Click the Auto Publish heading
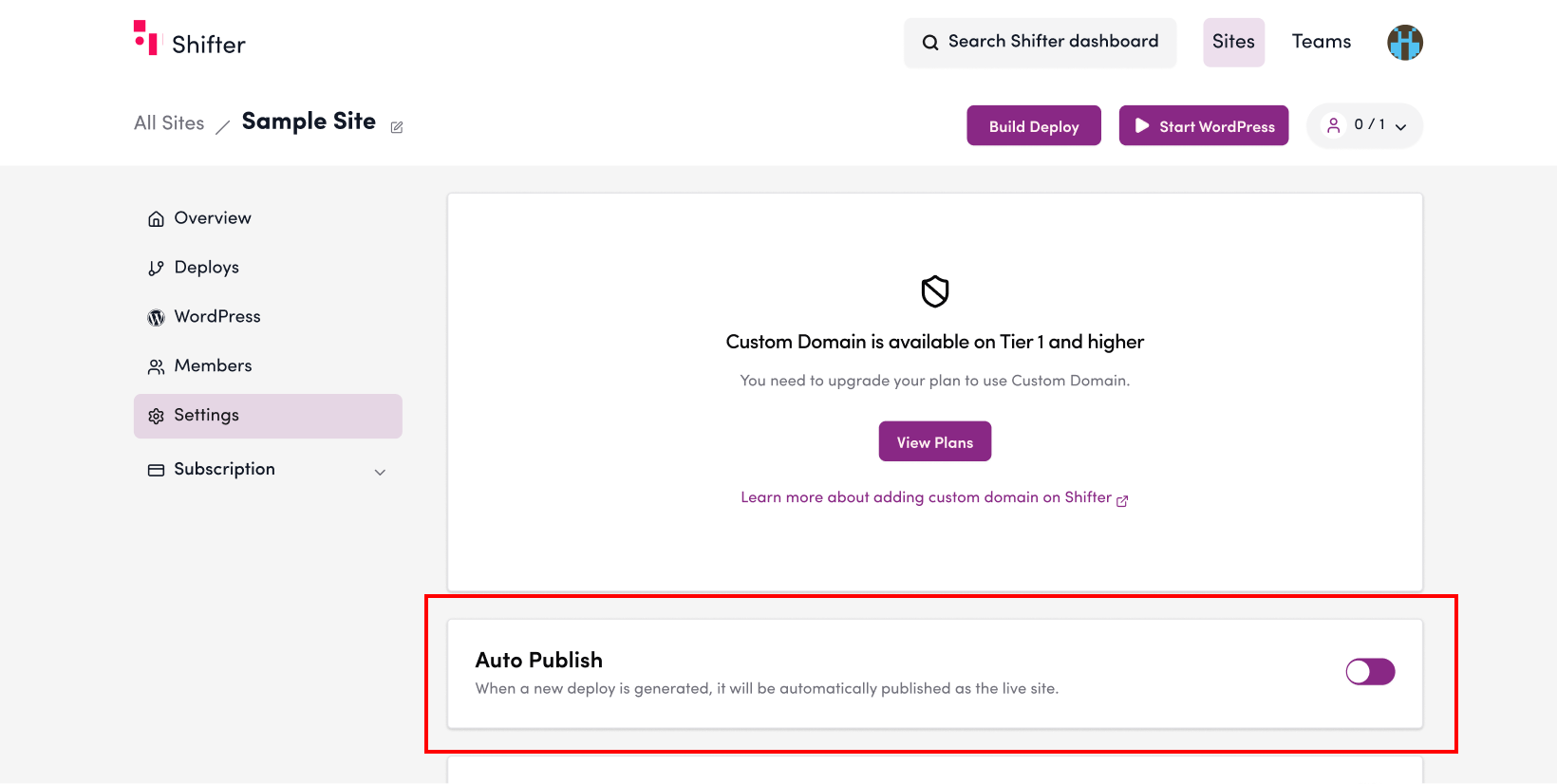 click(x=539, y=661)
